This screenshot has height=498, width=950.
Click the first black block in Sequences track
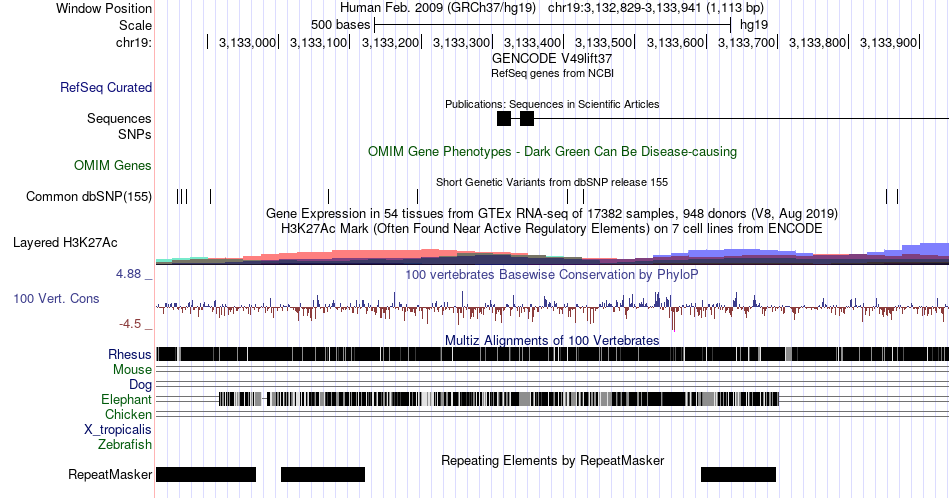(503, 119)
